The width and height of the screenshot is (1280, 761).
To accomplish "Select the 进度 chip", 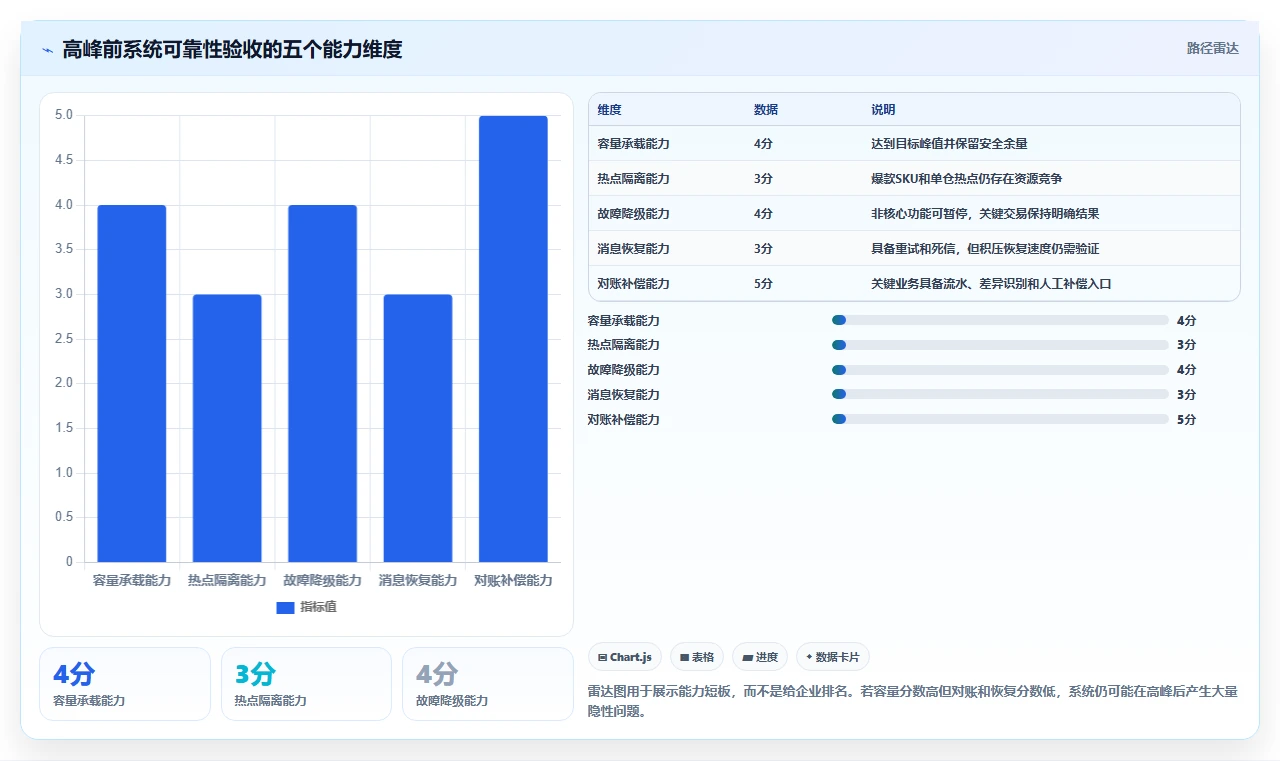I will tap(760, 657).
